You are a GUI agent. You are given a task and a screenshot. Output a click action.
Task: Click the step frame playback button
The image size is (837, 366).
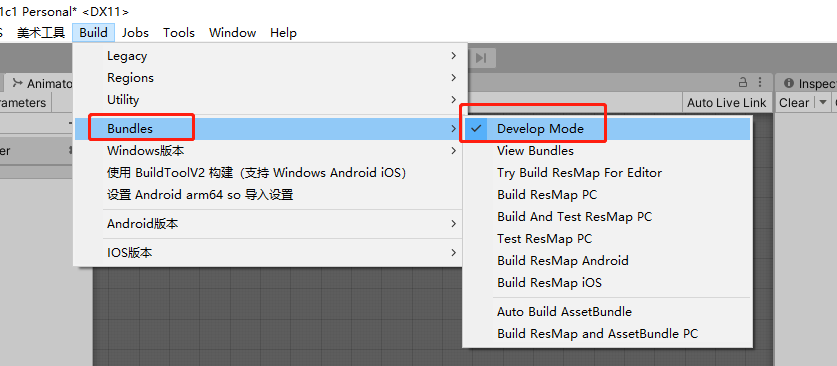point(481,58)
